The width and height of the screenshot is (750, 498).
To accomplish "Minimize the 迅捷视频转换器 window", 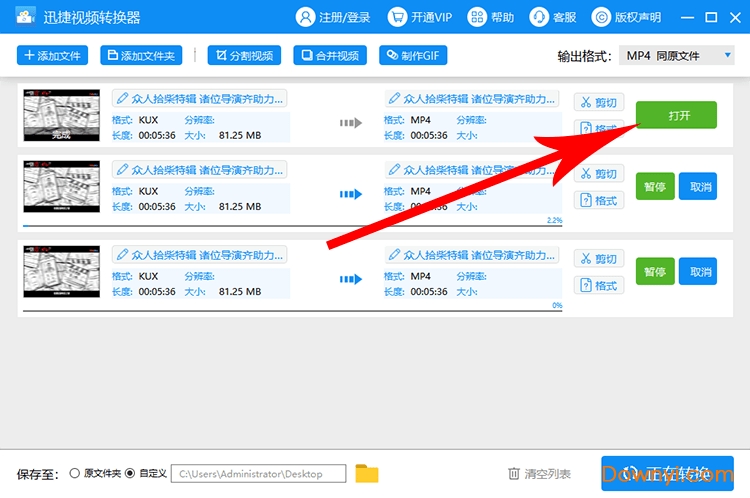I will pos(687,18).
